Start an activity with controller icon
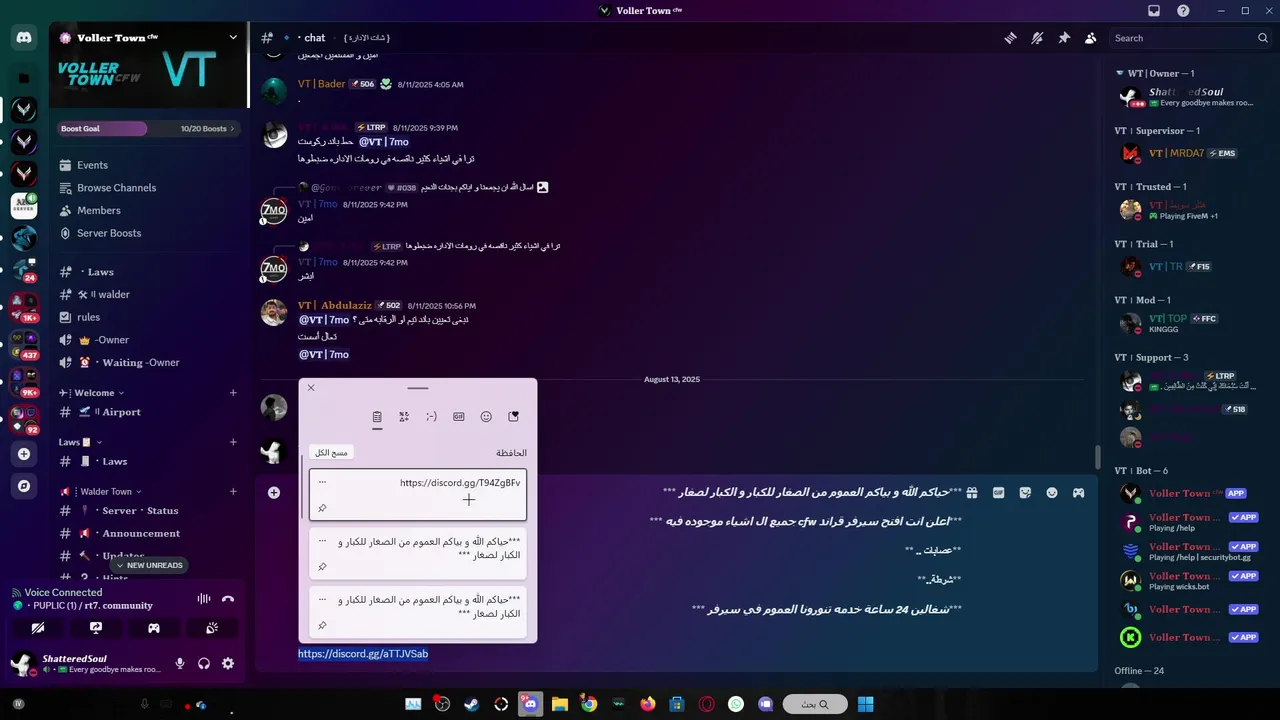Screen dimensions: 1280x720 (x=154, y=628)
